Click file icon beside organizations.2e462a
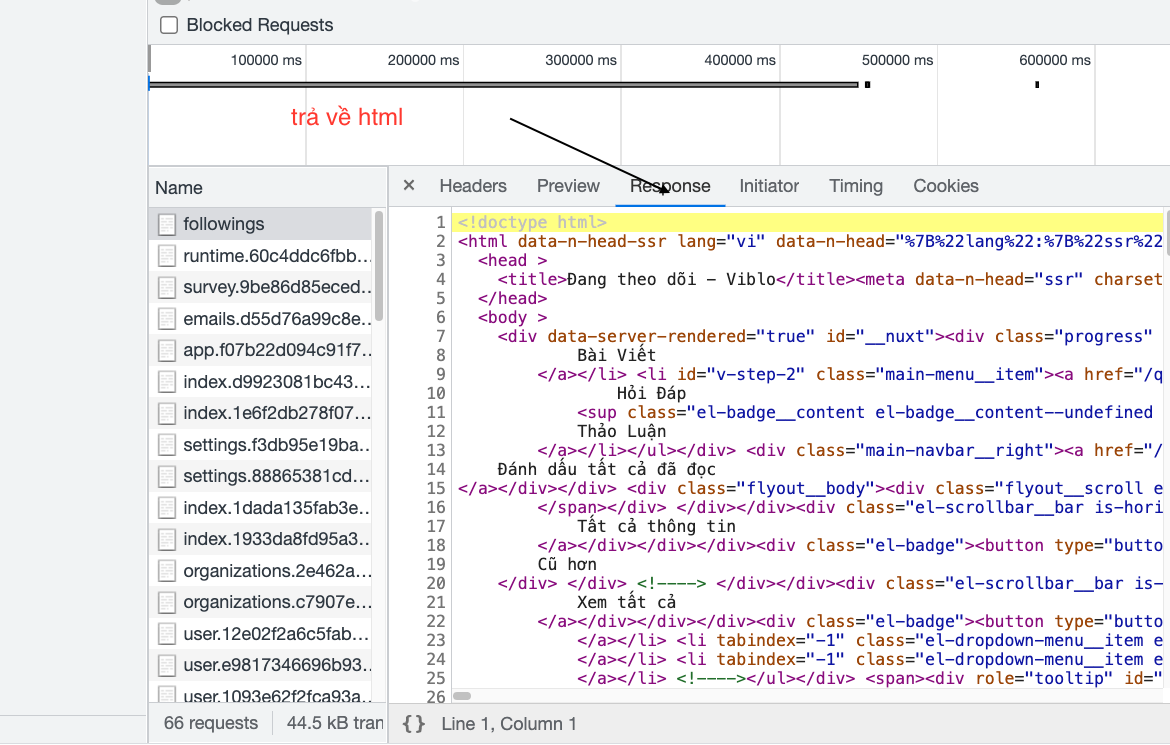Image resolution: width=1170 pixels, height=745 pixels. pos(167,571)
